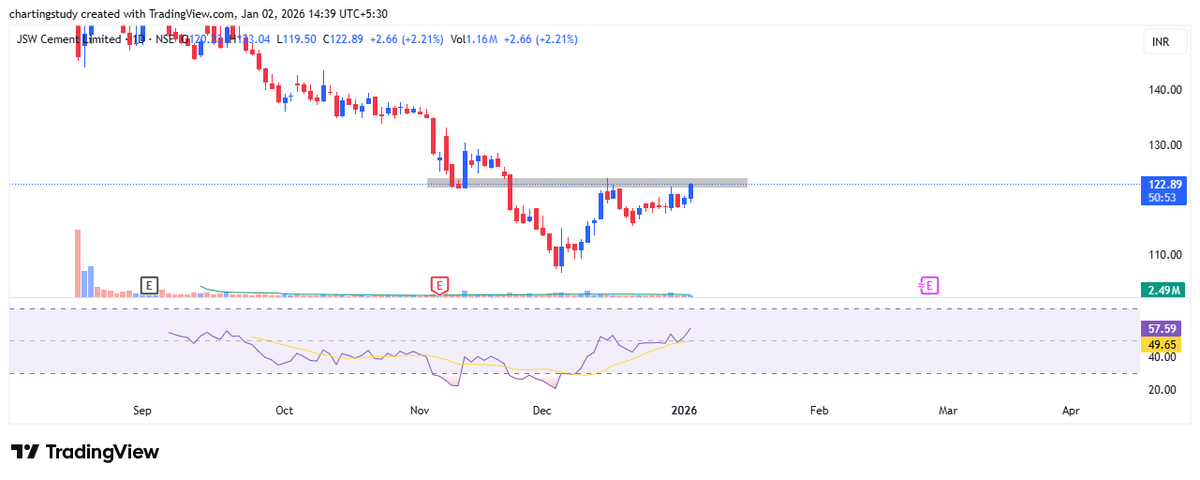Click the Apr label on time axis
Image resolution: width=1200 pixels, height=480 pixels.
click(x=1071, y=410)
